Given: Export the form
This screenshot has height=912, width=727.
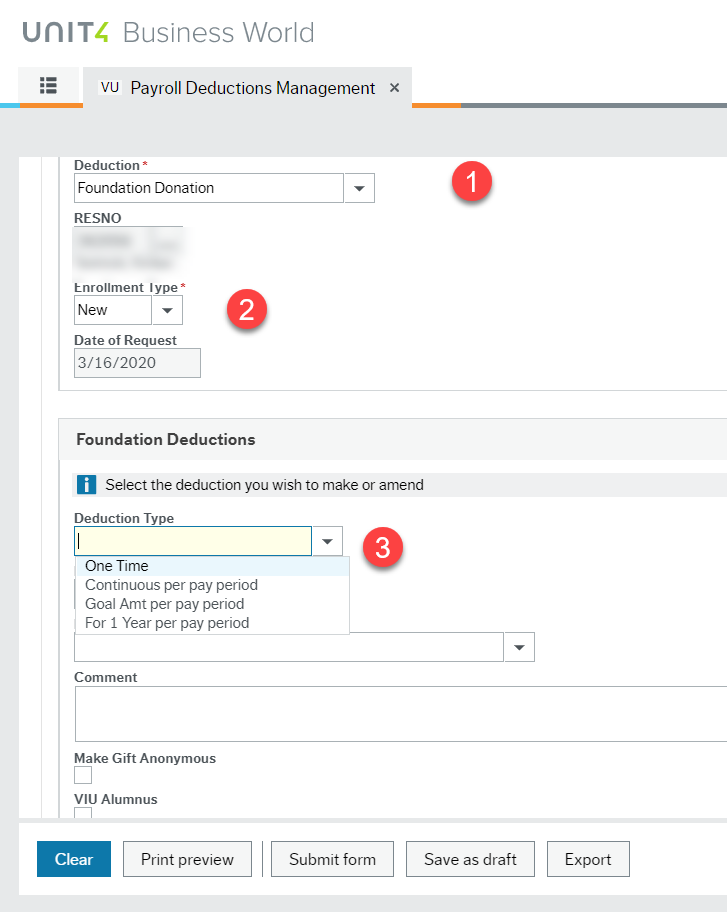Looking at the screenshot, I should [588, 859].
